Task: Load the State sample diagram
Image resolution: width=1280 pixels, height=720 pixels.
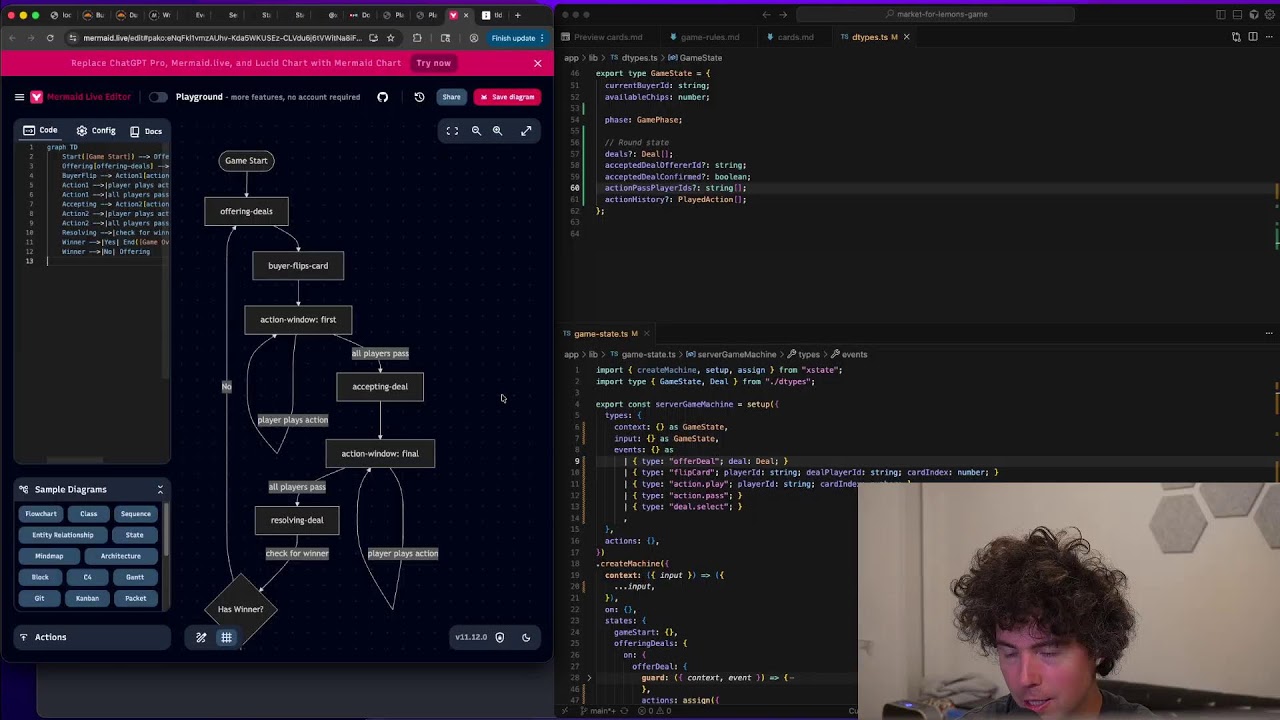Action: (x=134, y=535)
